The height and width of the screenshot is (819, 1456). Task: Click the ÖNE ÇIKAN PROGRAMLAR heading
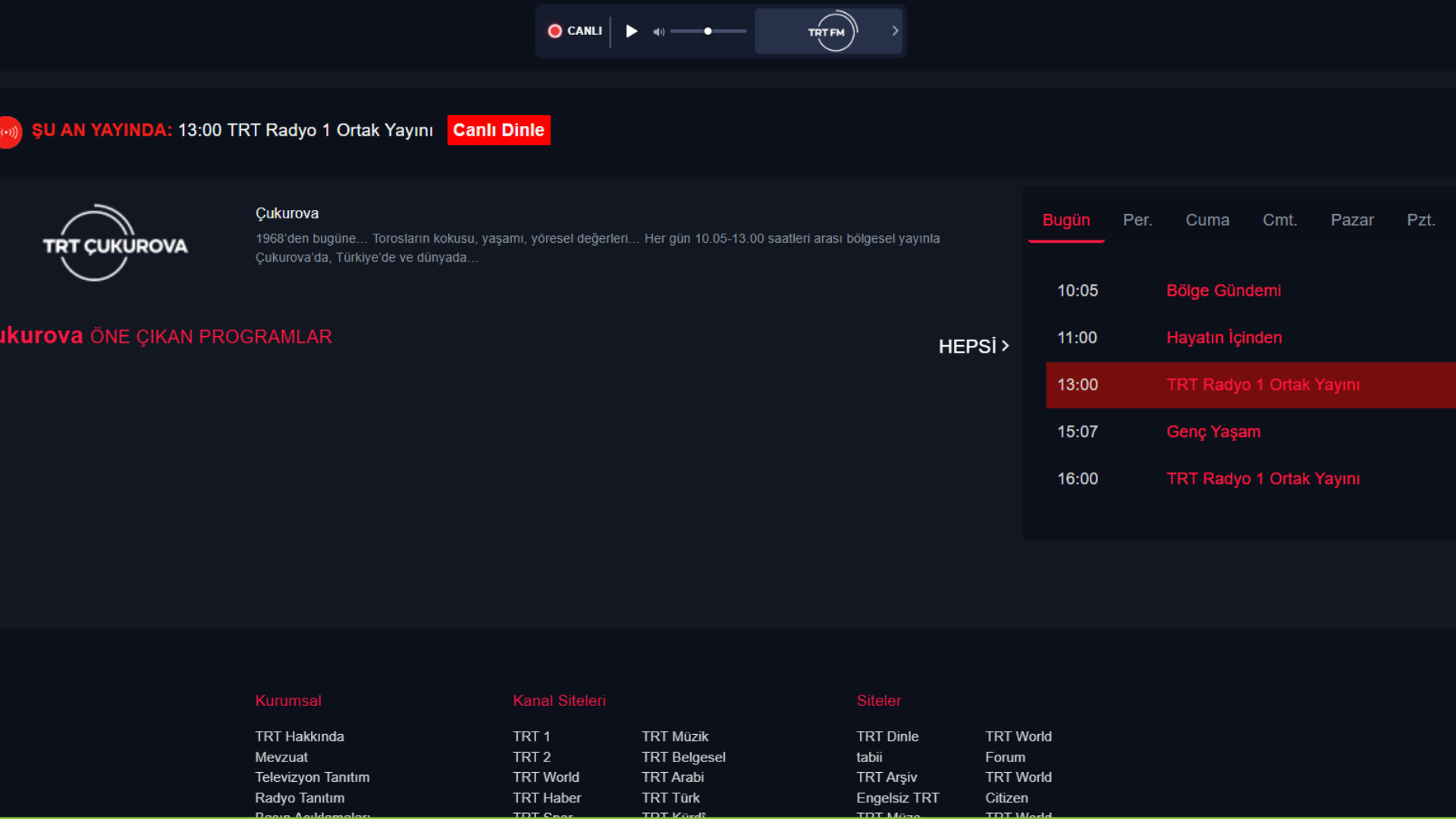[x=211, y=337]
